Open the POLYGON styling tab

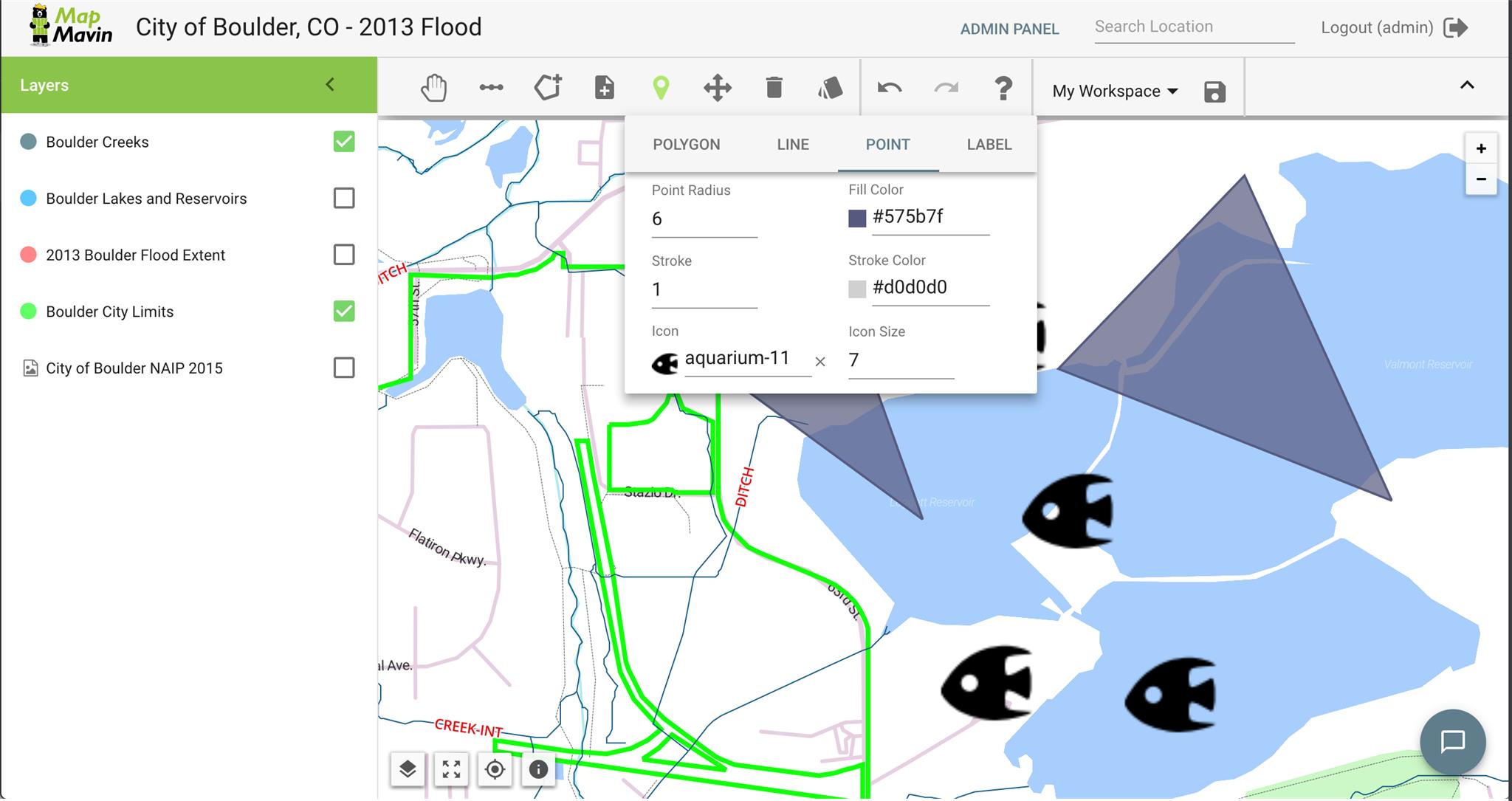pyautogui.click(x=686, y=144)
